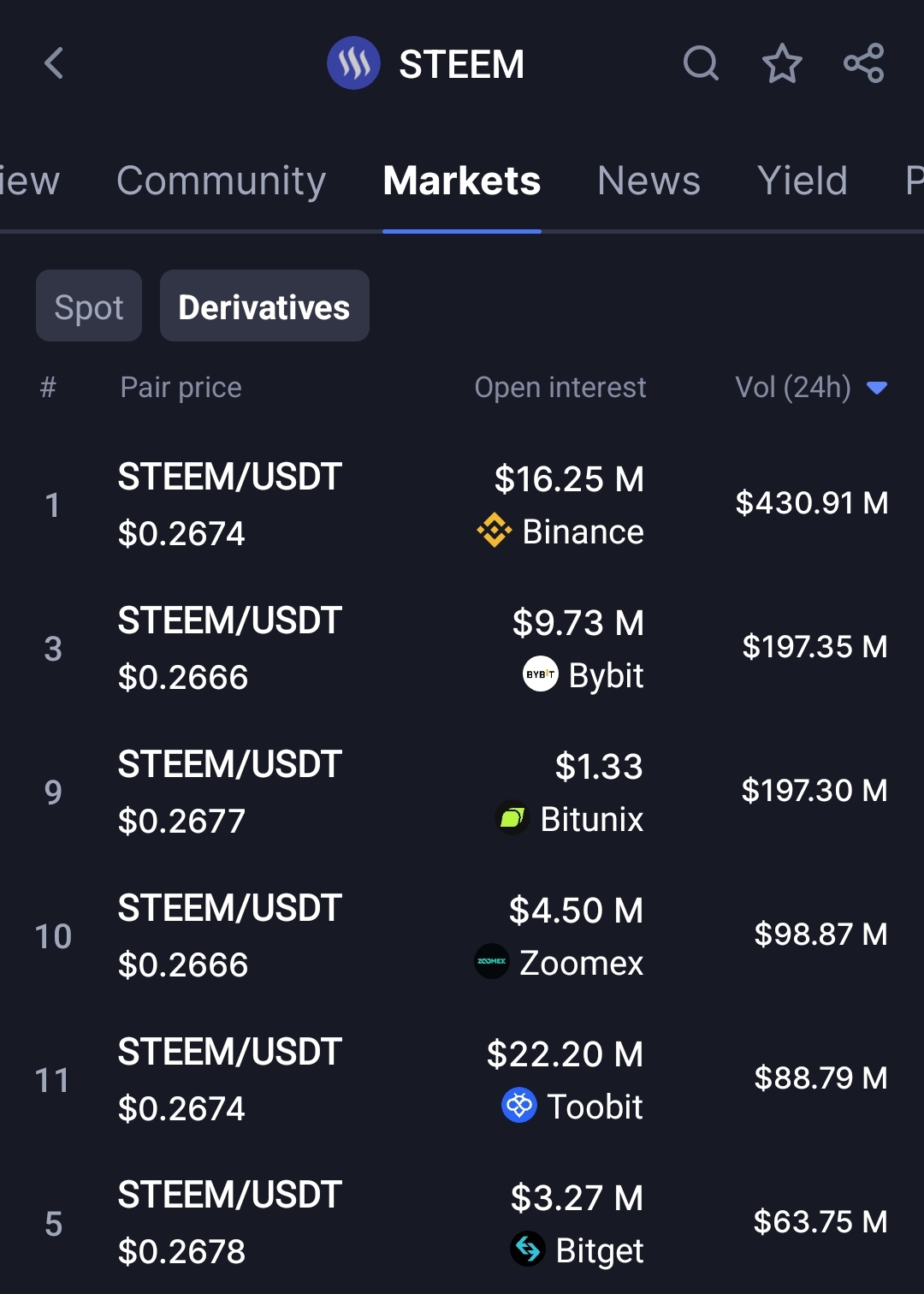The image size is (924, 1294).
Task: Tap the Bybit exchange logo
Action: coord(541,674)
